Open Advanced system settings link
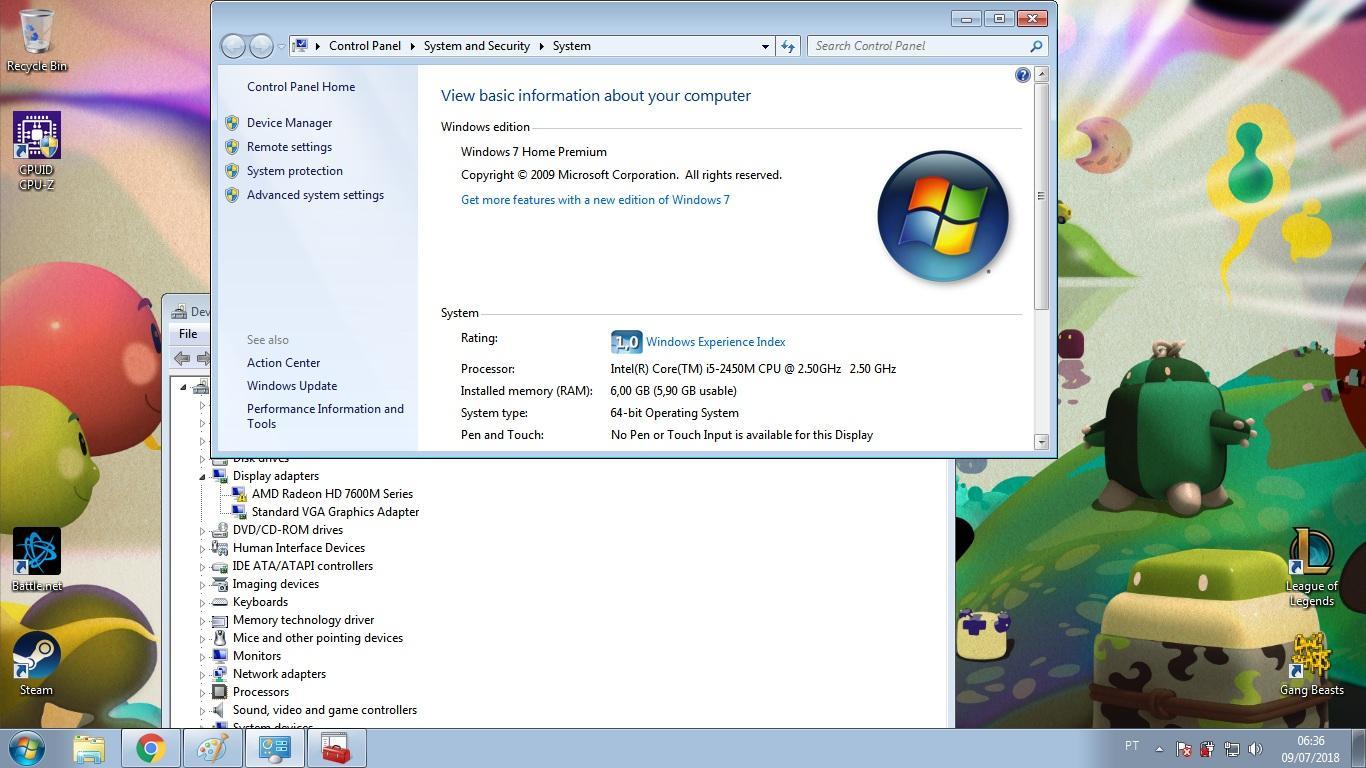The width and height of the screenshot is (1366, 768). tap(315, 195)
